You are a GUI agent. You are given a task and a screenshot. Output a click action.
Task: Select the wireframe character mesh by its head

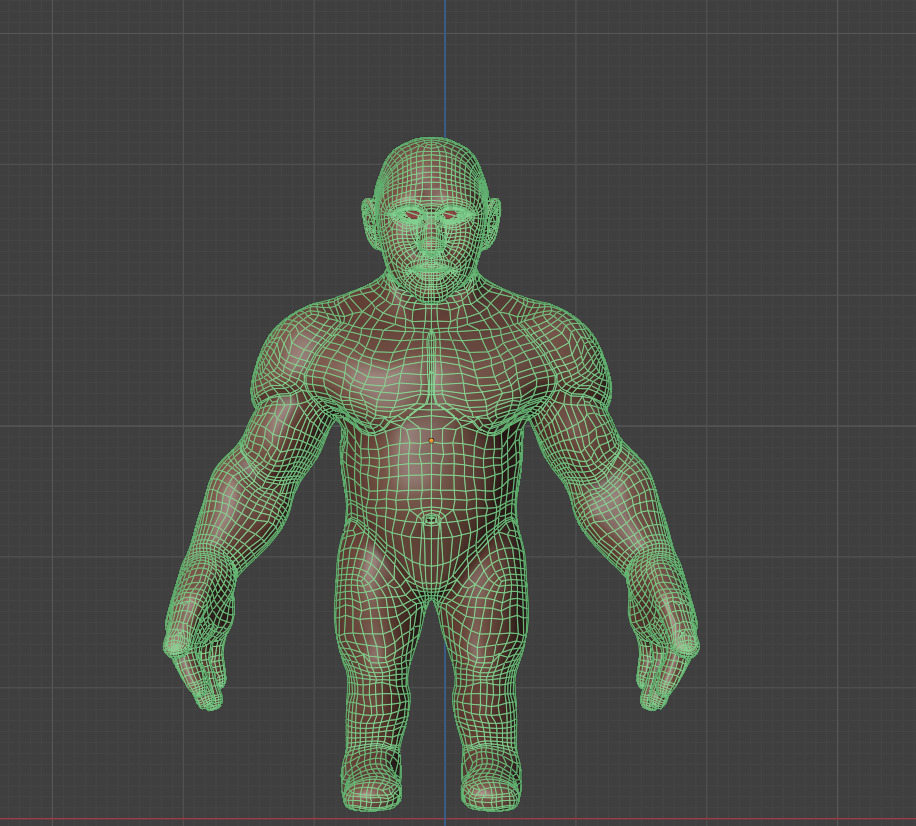coord(431,219)
